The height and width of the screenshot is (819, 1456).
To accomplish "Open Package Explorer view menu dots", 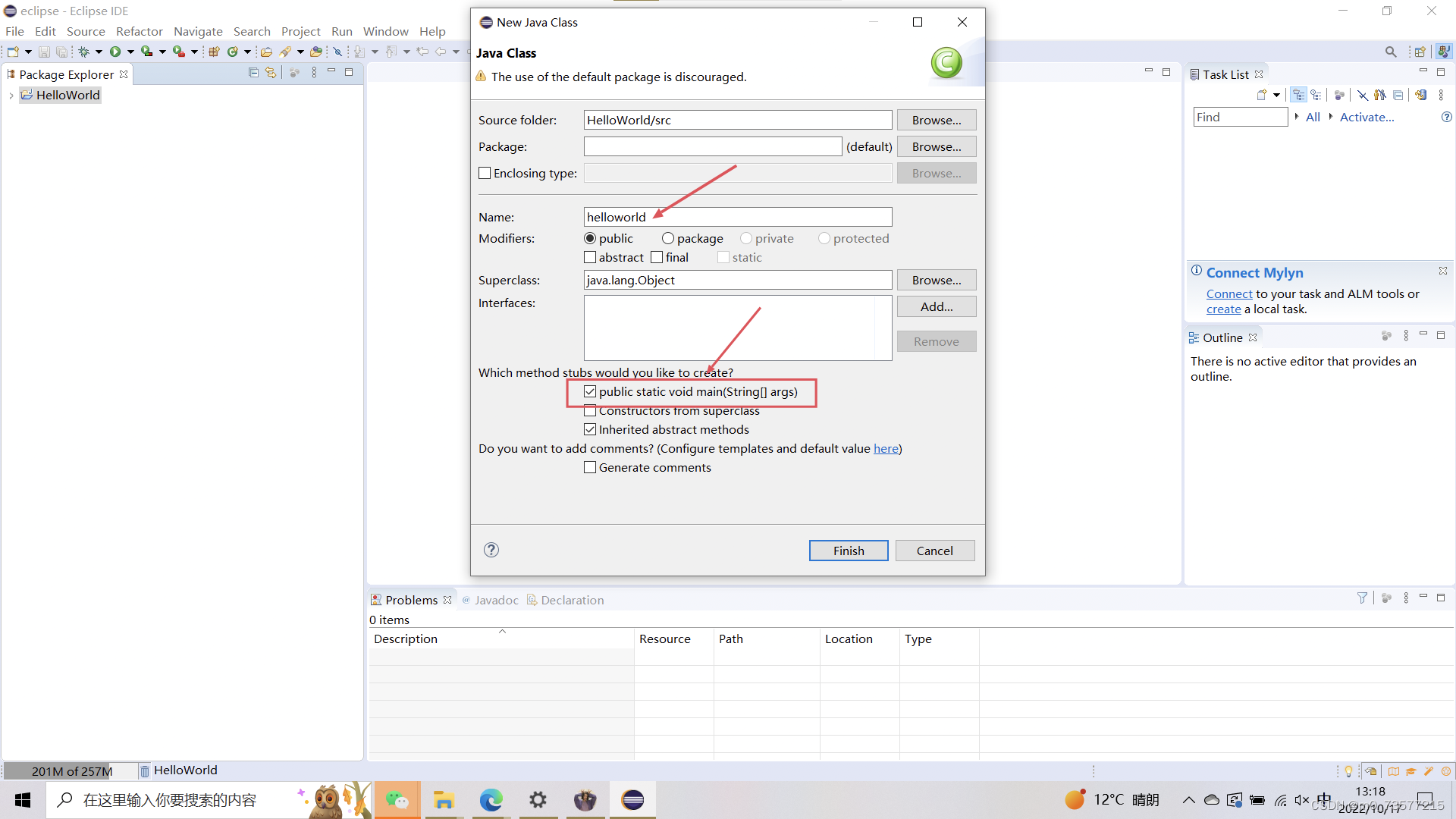I will (x=314, y=73).
